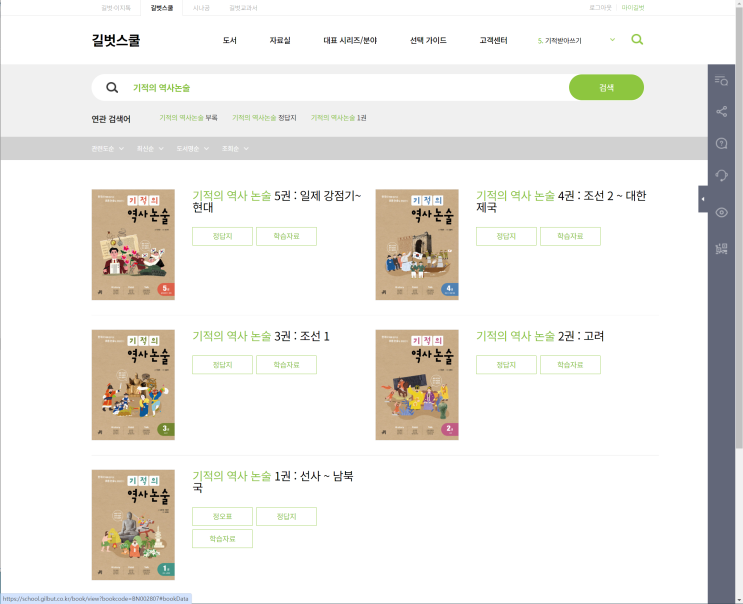Open the 자료실 menu item

click(280, 41)
